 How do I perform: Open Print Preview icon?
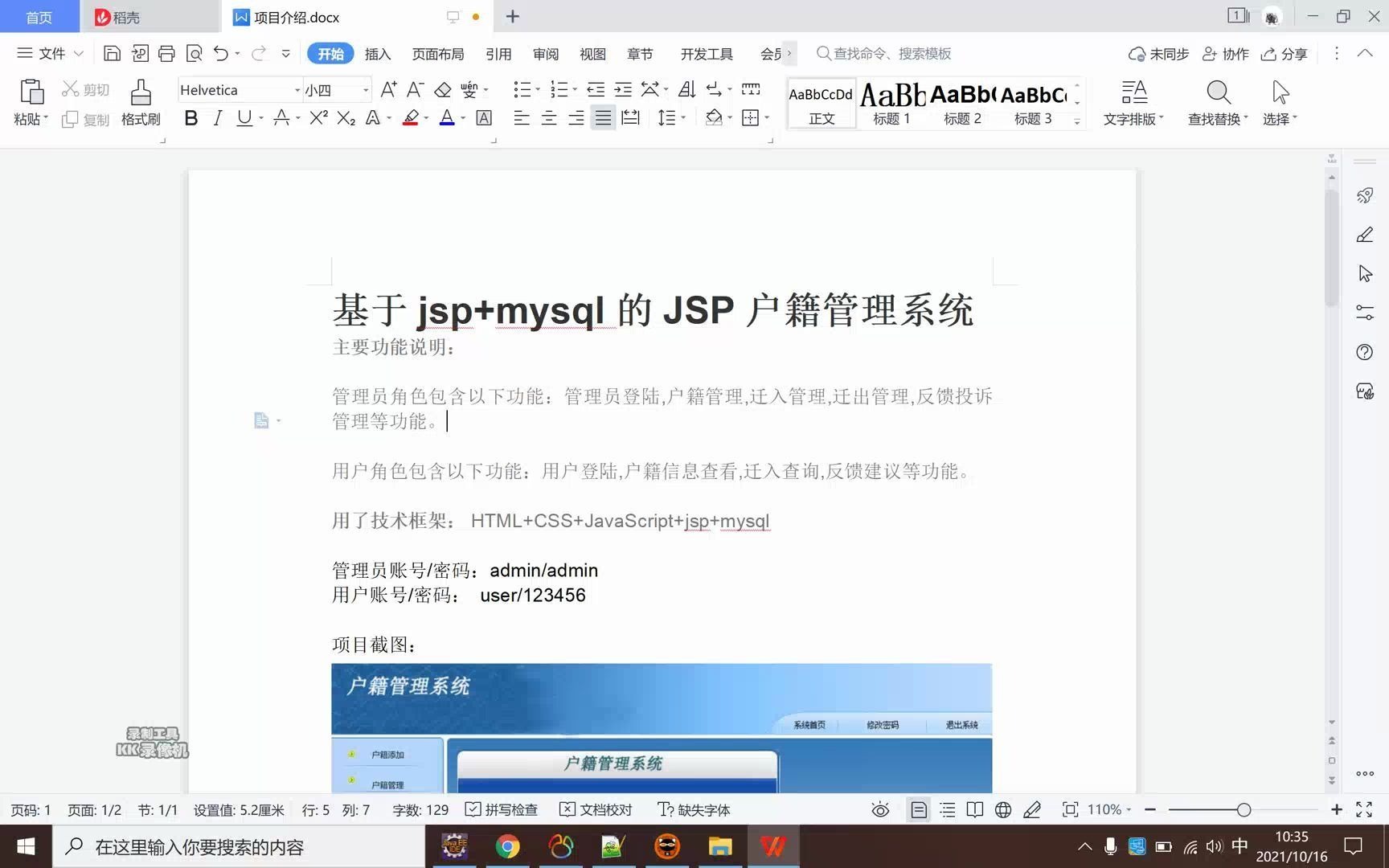click(194, 54)
